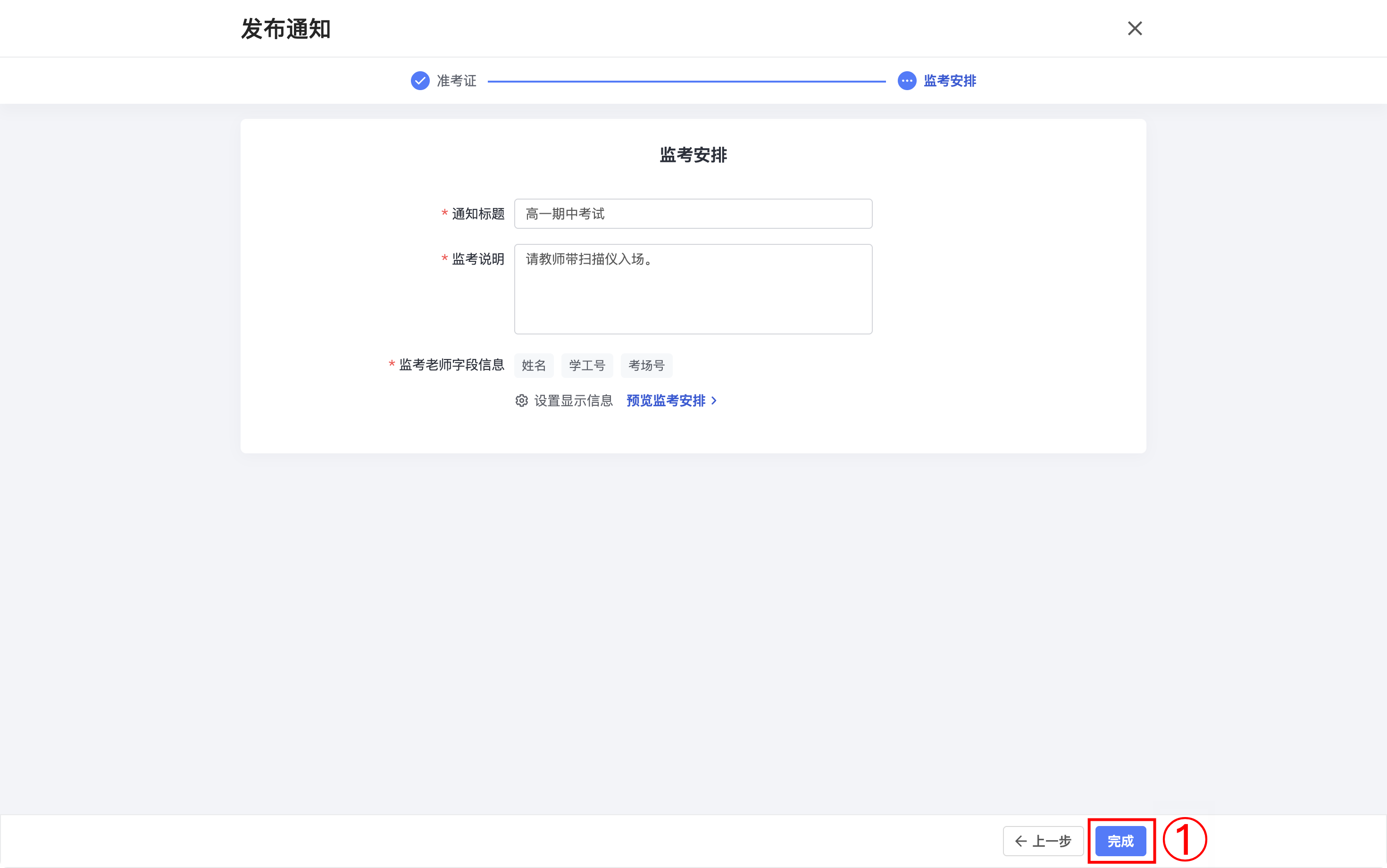Go back with 上一步 button

coord(1043,841)
